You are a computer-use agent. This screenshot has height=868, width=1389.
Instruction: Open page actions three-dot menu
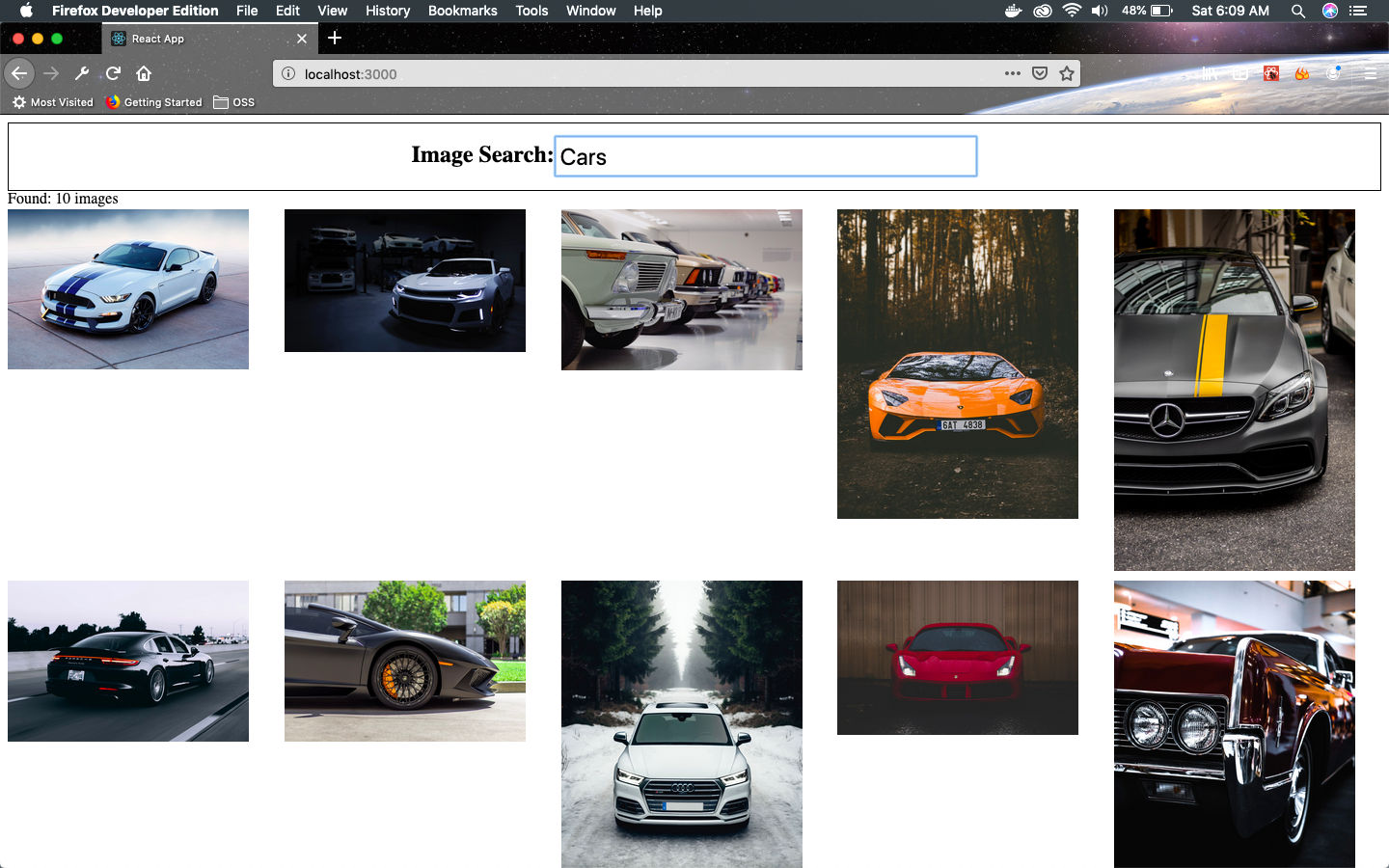[x=1012, y=73]
